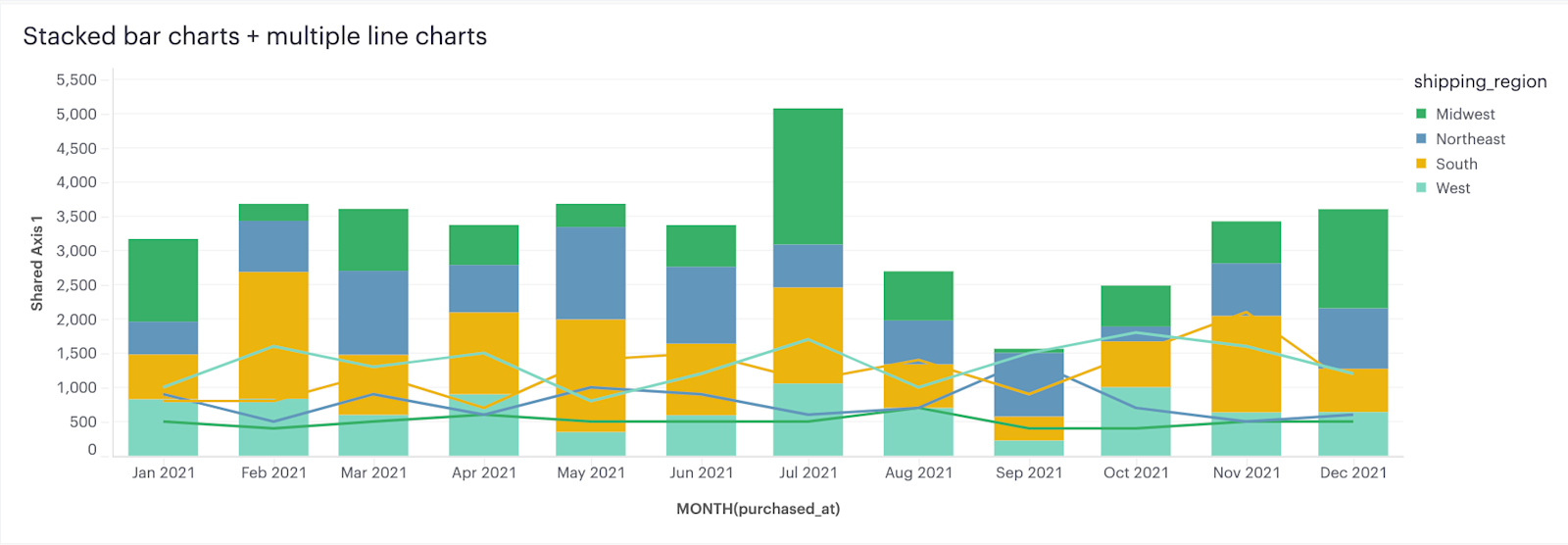The width and height of the screenshot is (1568, 545).
Task: Click the Aug 2021 x-axis label
Action: [918, 472]
